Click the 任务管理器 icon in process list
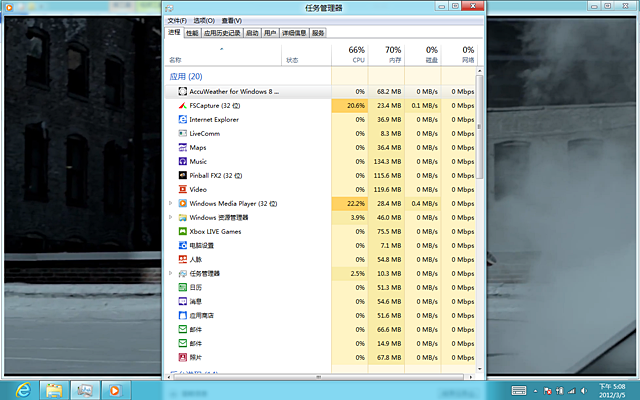The height and width of the screenshot is (400, 640). coord(182,273)
